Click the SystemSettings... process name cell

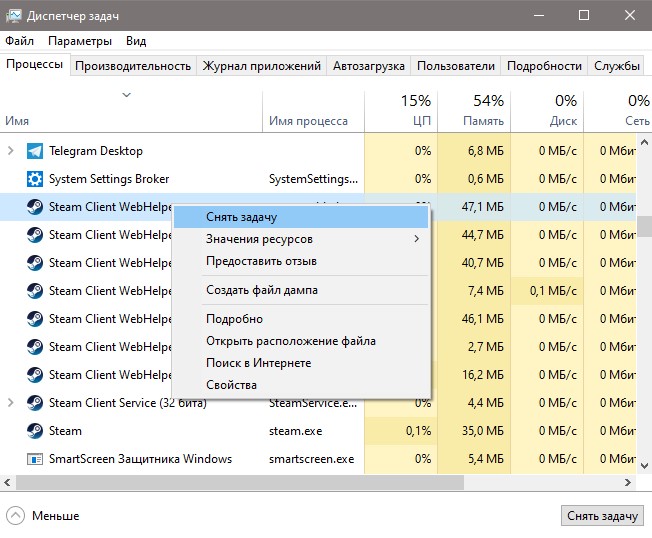click(x=313, y=179)
